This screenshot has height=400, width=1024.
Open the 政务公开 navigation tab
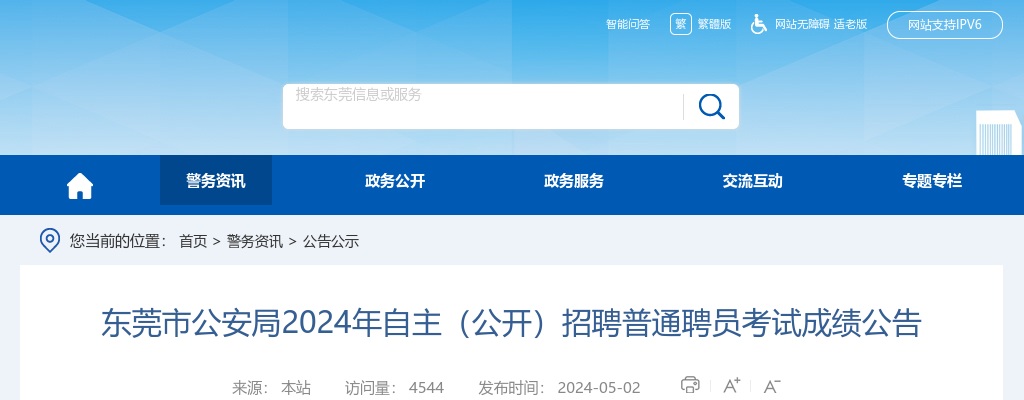395,181
